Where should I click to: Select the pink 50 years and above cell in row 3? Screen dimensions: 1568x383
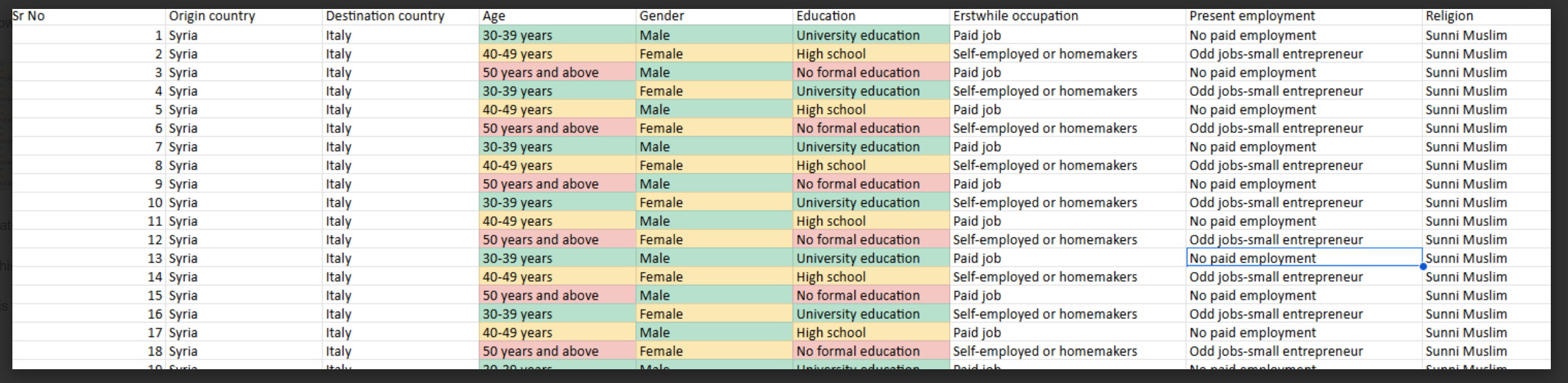[558, 72]
